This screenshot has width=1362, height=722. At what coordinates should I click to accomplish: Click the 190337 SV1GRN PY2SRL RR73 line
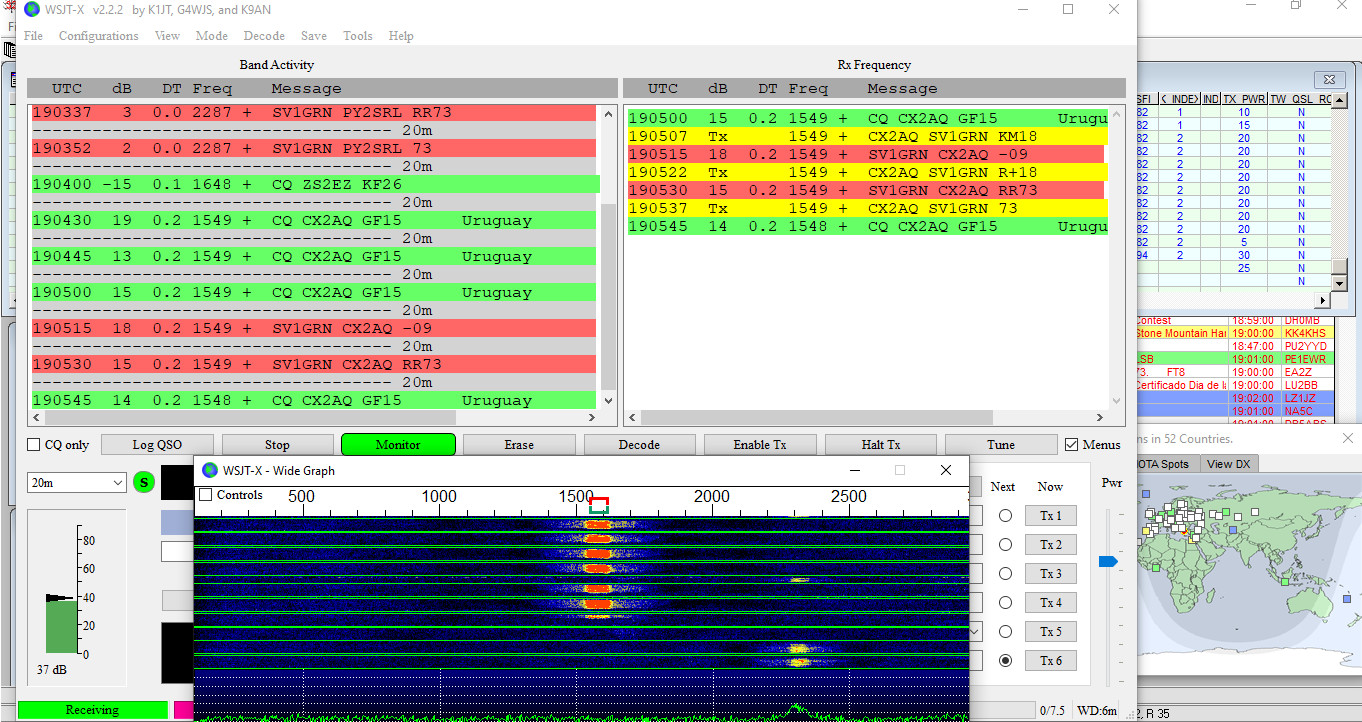pos(313,113)
